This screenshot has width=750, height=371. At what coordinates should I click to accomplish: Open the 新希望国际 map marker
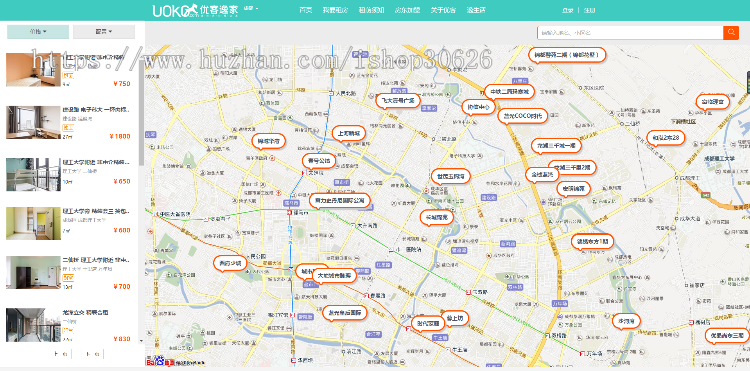(344, 313)
